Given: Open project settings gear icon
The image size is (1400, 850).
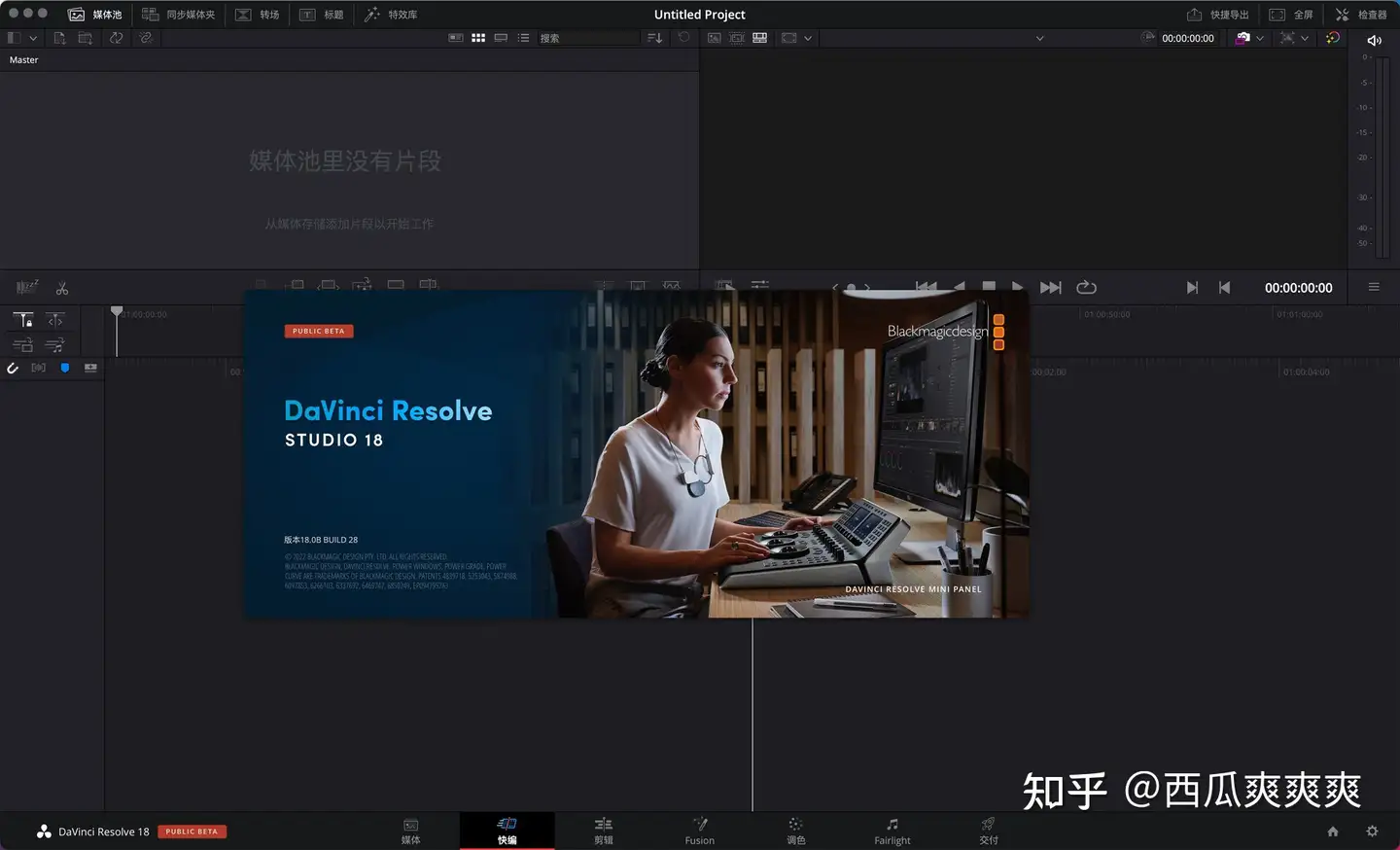Looking at the screenshot, I should click(x=1373, y=832).
